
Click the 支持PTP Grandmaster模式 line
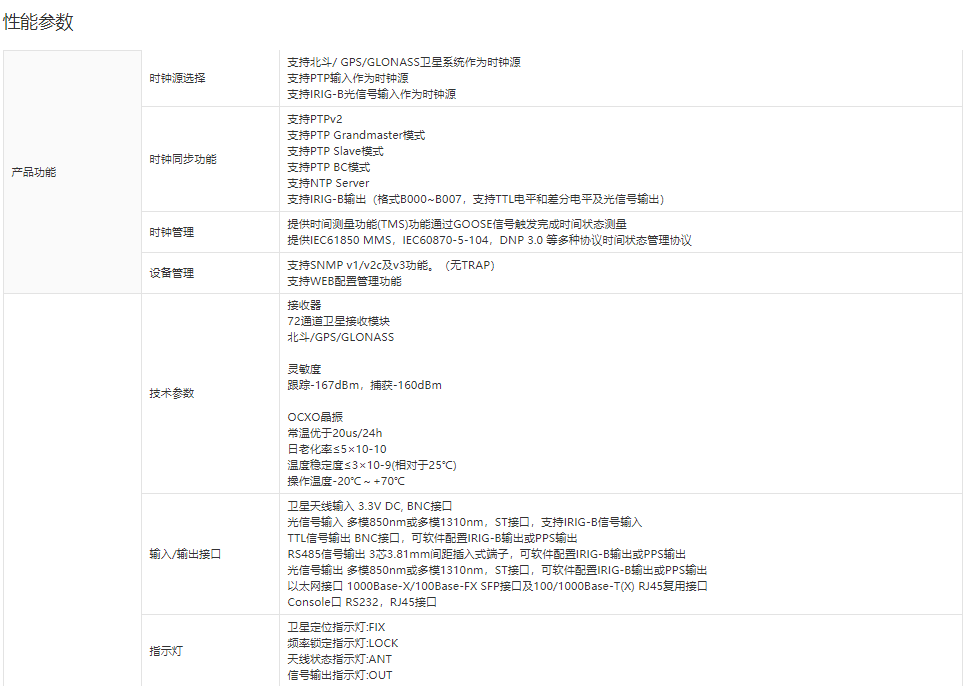pos(355,135)
